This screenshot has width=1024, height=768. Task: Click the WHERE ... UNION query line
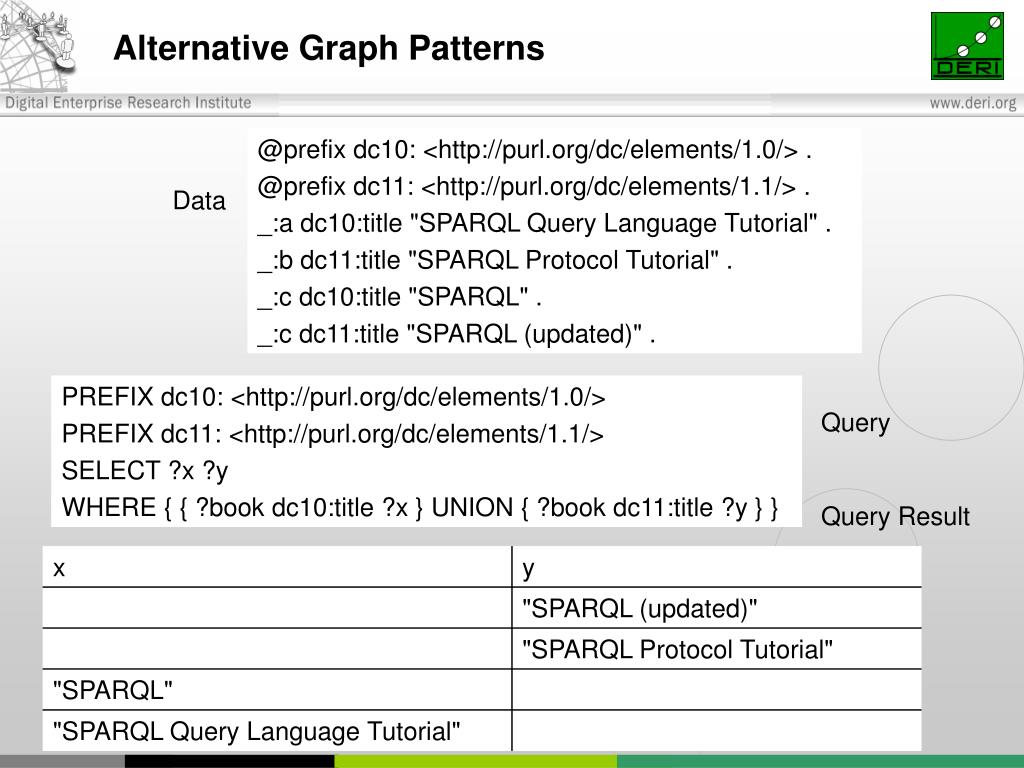pos(420,507)
